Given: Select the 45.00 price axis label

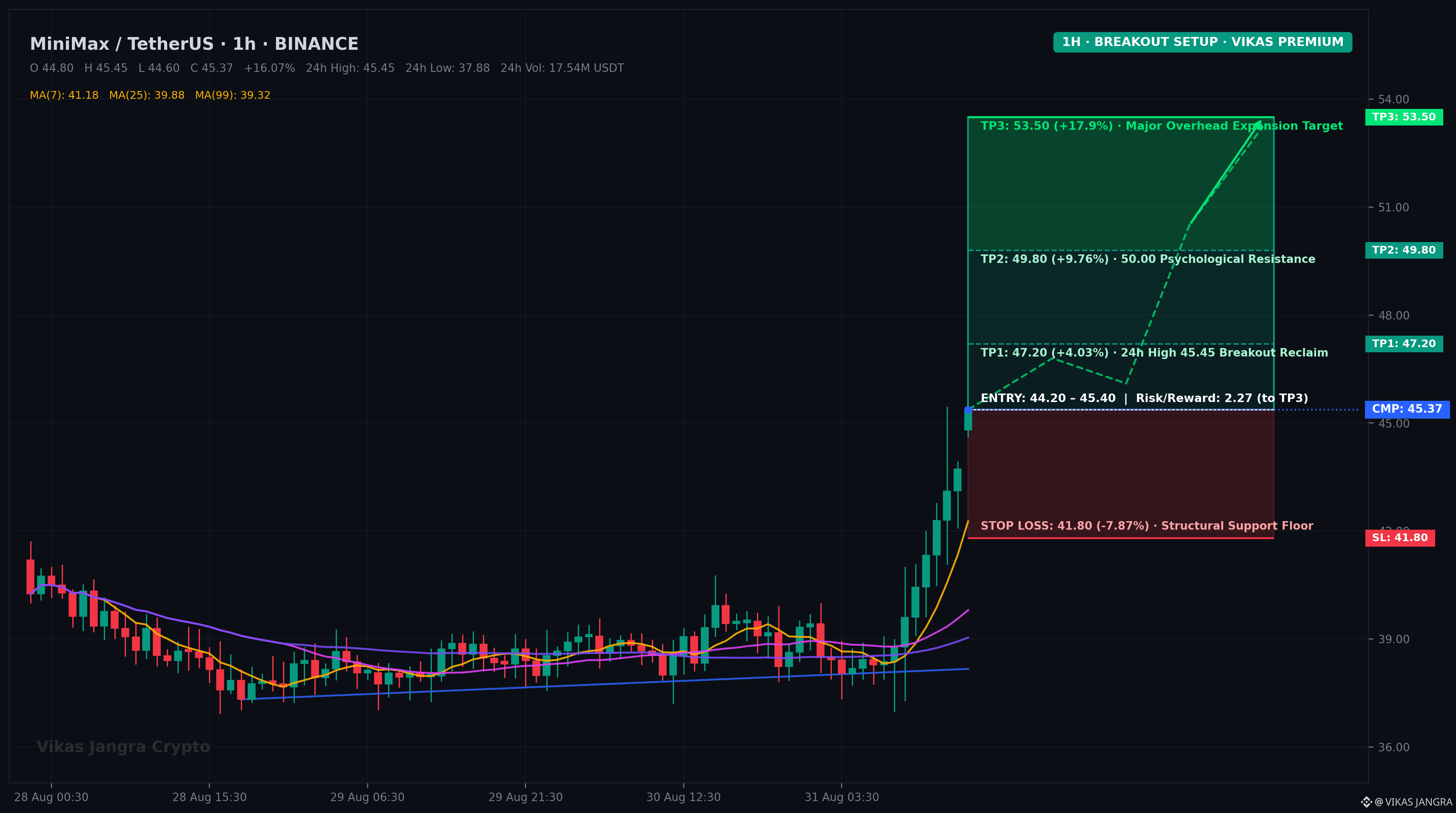Looking at the screenshot, I should pos(1393,424).
